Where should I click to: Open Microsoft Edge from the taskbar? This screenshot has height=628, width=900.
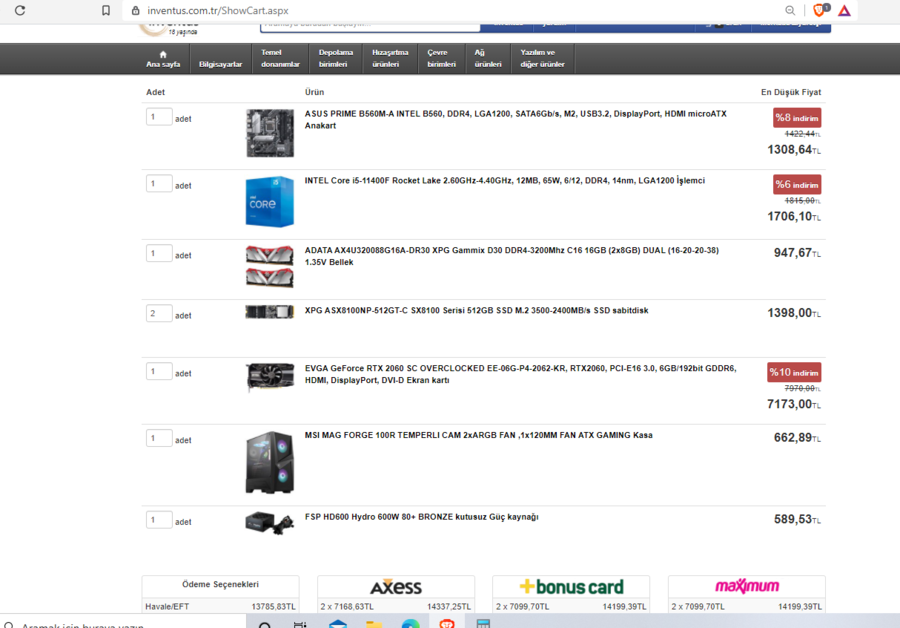click(x=410, y=623)
